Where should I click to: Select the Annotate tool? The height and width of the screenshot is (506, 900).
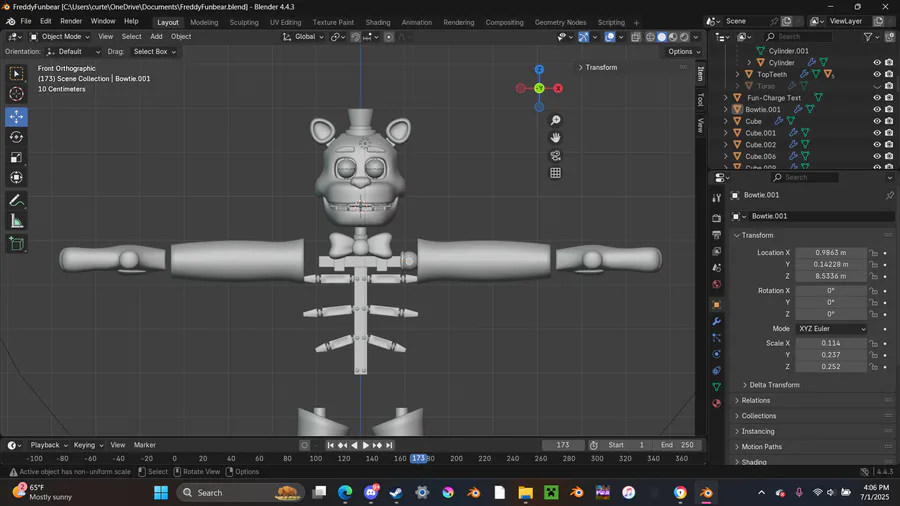(x=16, y=201)
